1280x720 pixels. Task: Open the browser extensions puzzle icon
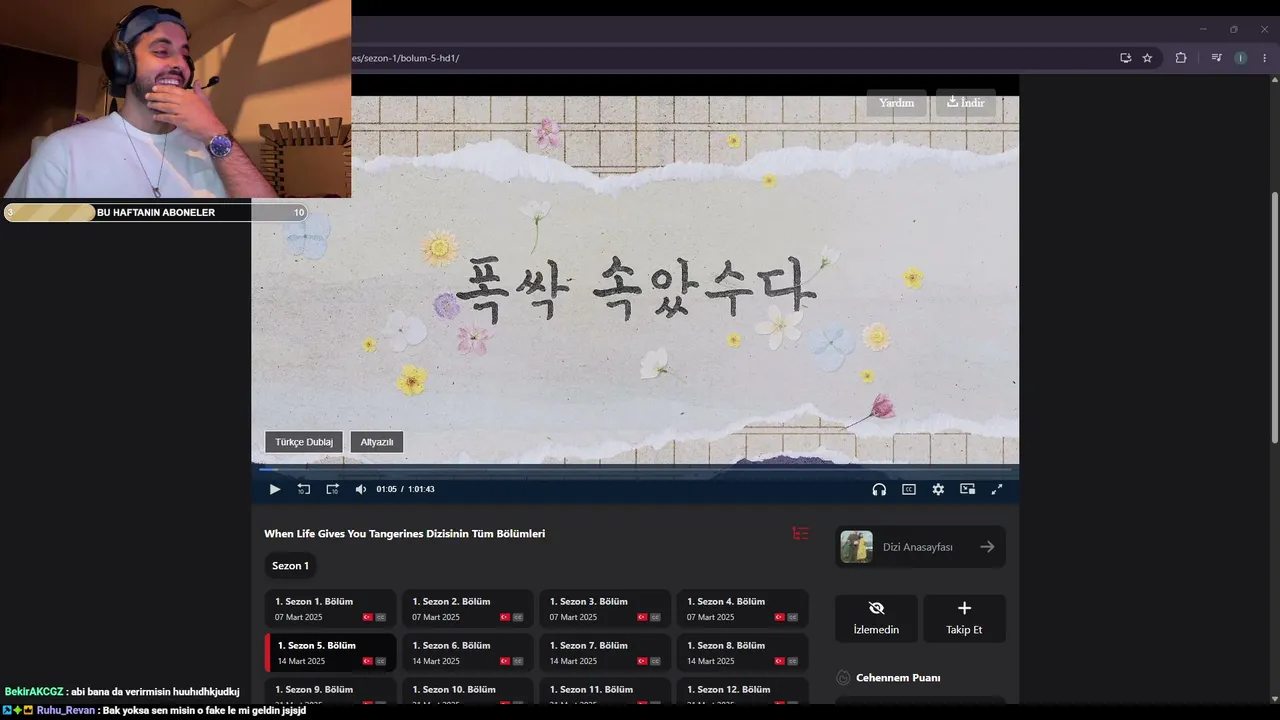pyautogui.click(x=1181, y=58)
